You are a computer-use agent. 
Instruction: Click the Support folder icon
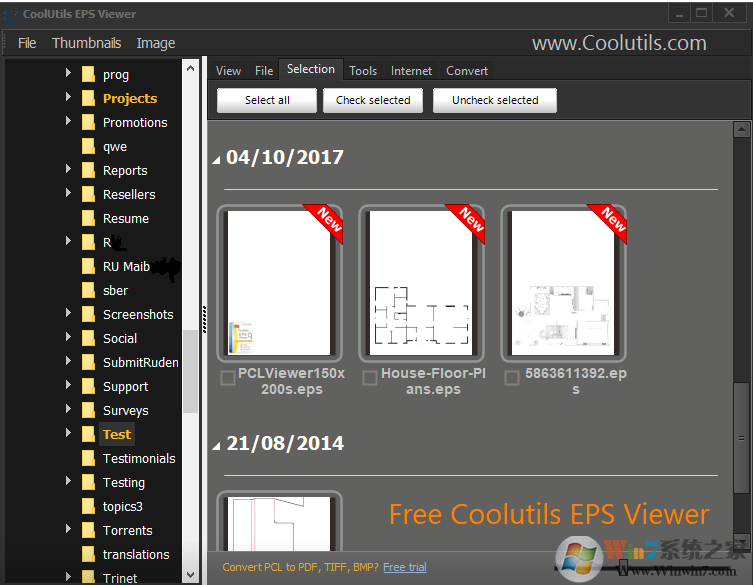[88, 387]
